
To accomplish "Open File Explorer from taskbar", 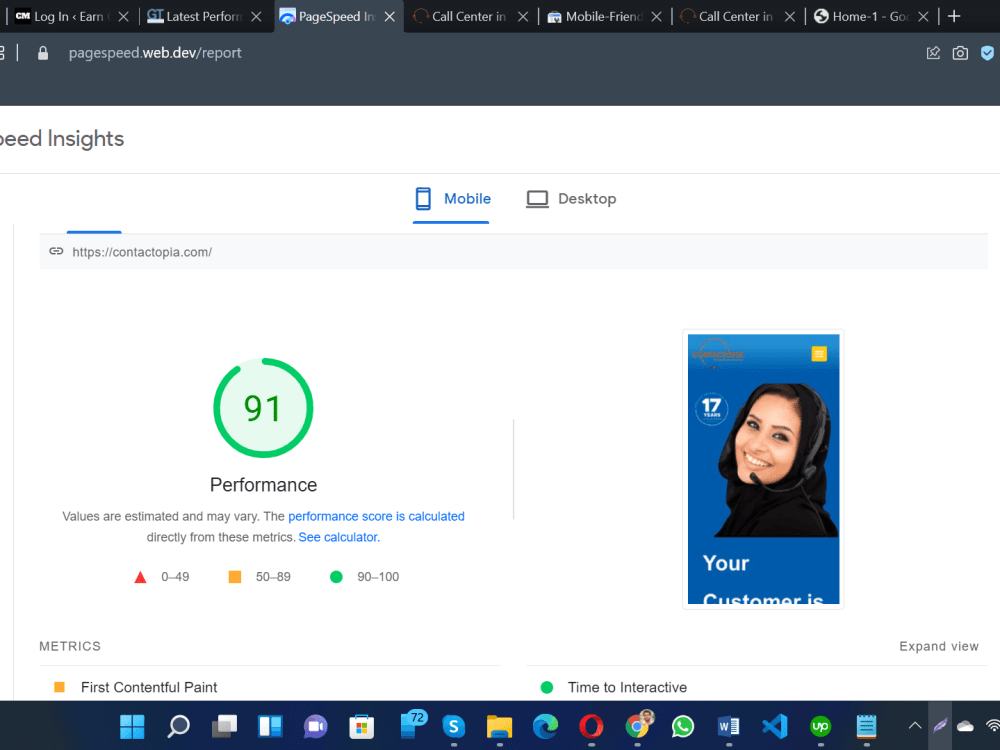I will [499, 726].
